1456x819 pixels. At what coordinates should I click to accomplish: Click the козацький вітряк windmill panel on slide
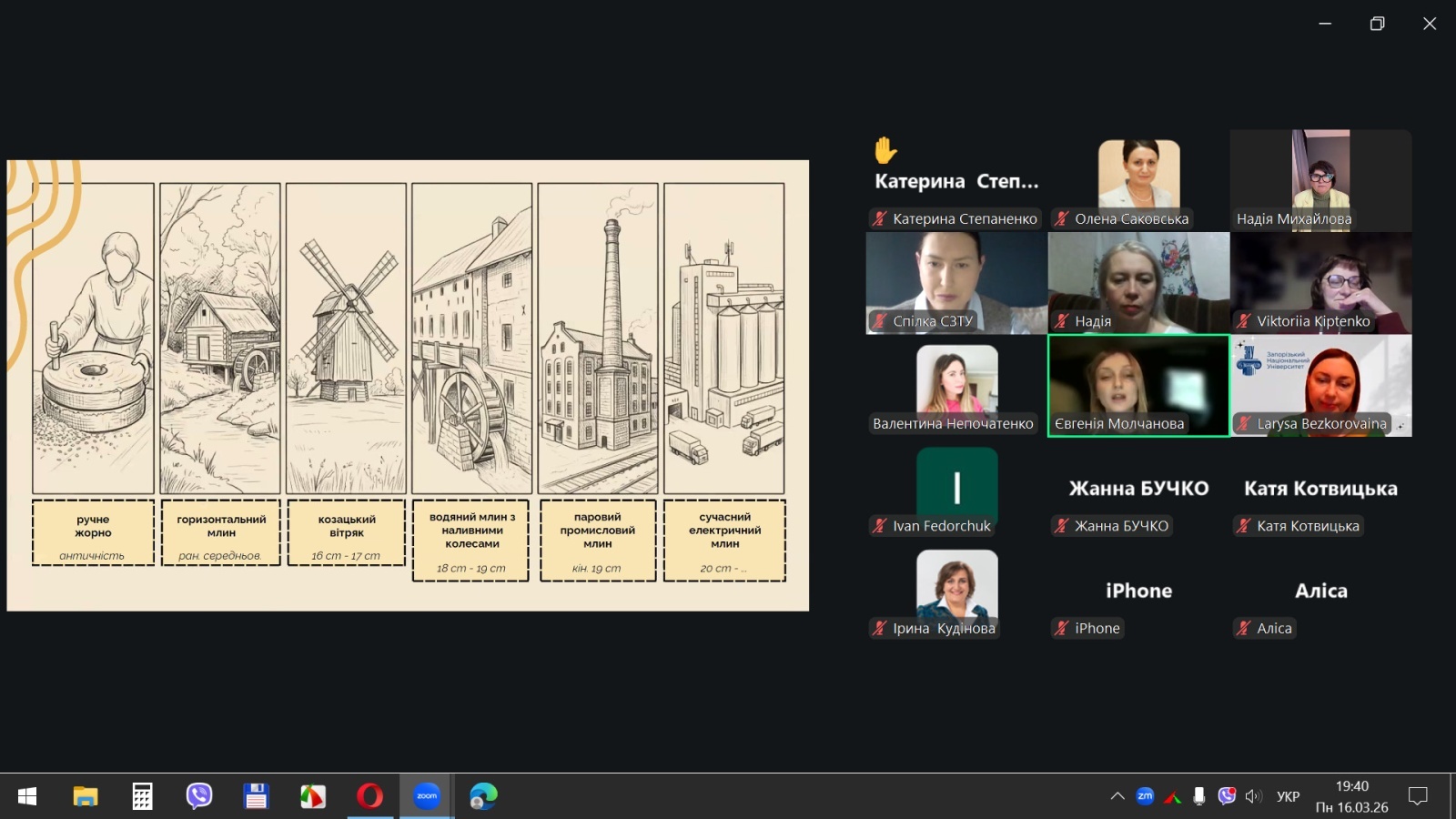346,338
